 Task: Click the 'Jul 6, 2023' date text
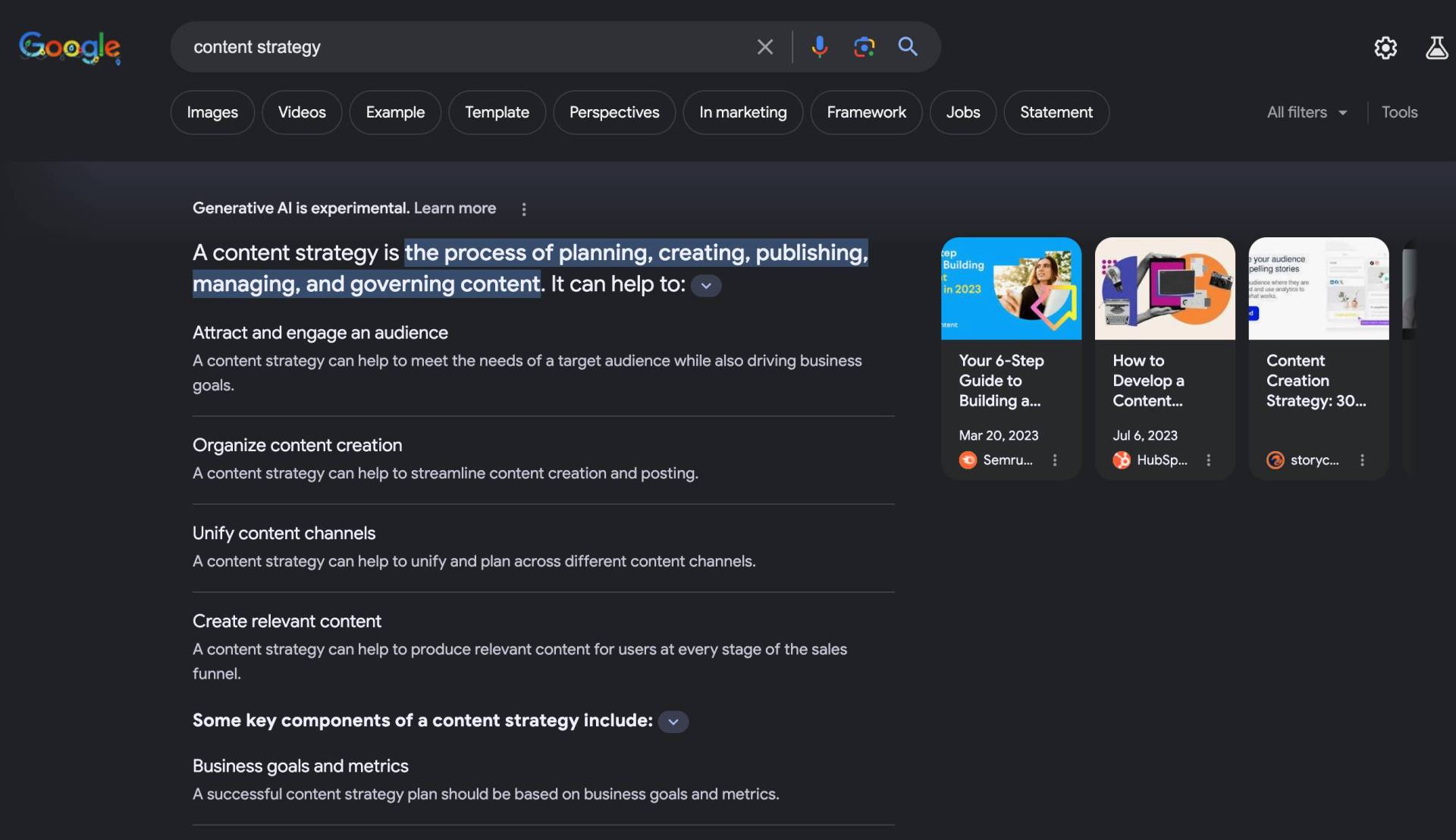click(1144, 435)
